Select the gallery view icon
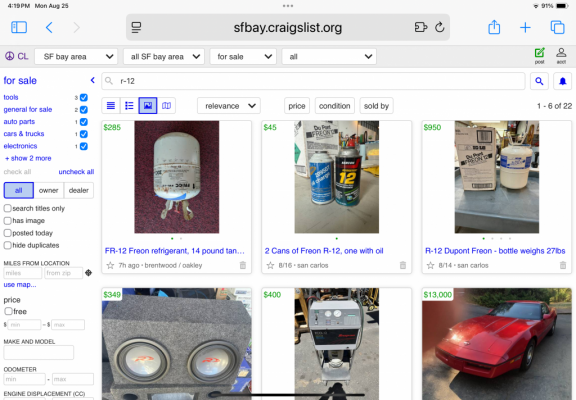The image size is (576, 400). tap(148, 106)
